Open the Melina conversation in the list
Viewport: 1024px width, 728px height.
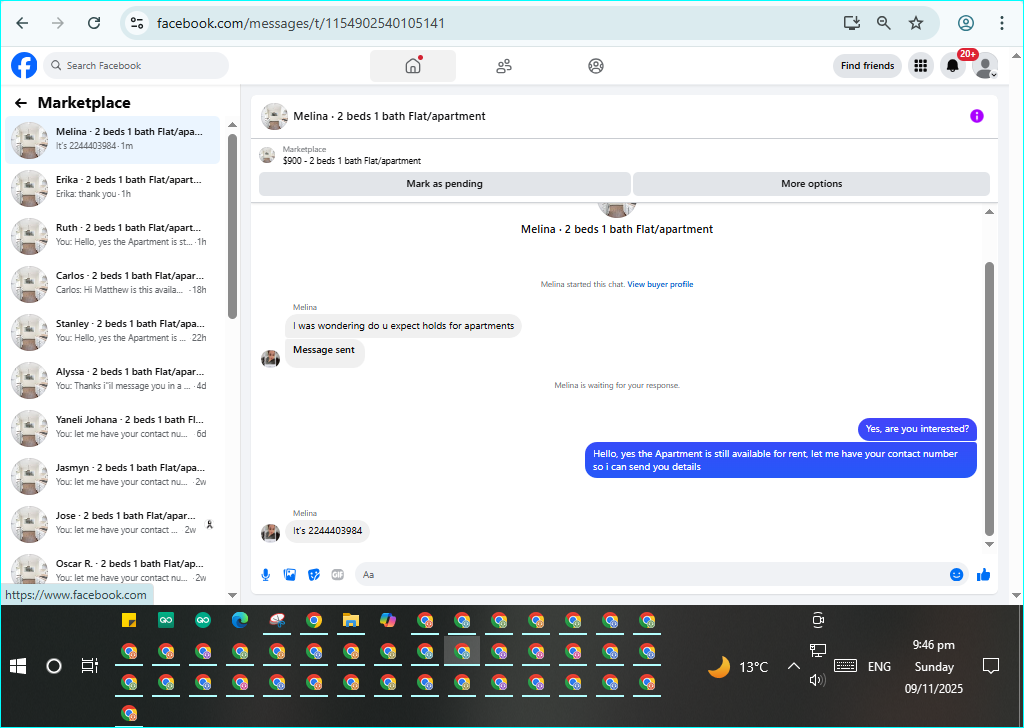[112, 140]
